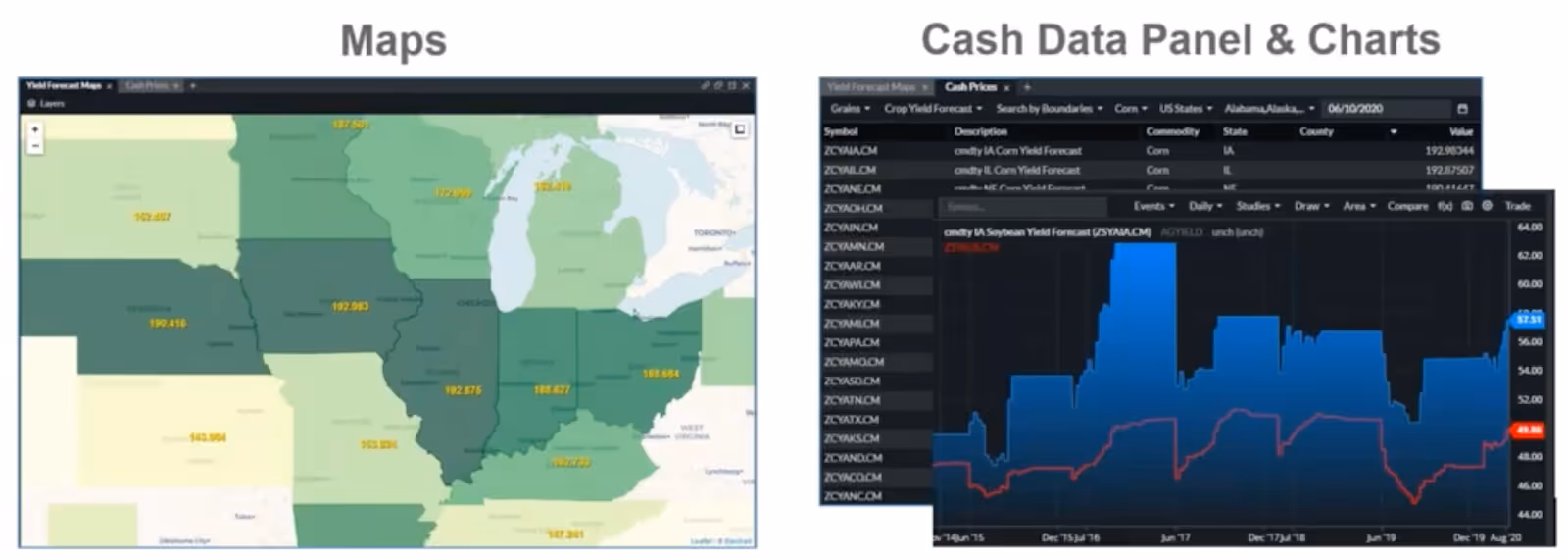Click the Compare button on chart toolbar
The height and width of the screenshot is (559, 1568).
click(1407, 206)
